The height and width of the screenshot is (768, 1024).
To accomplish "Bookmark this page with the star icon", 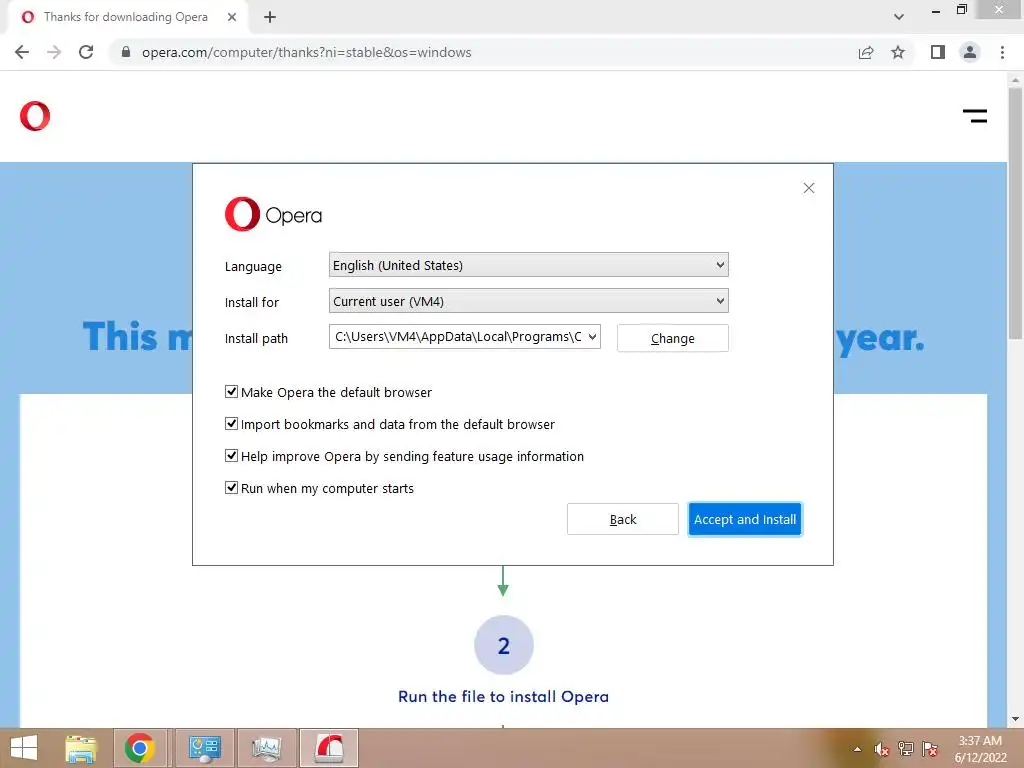I will pos(898,52).
